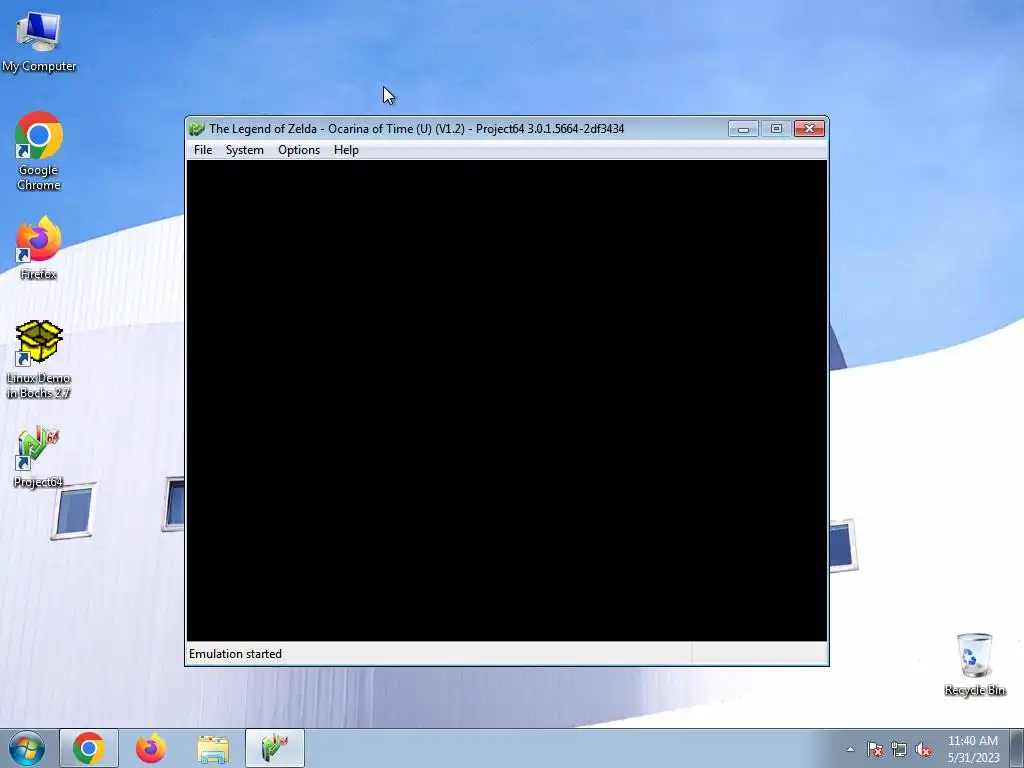
Task: Select the Linux Demo in Bochs 2.7 shortcut
Action: (x=39, y=360)
